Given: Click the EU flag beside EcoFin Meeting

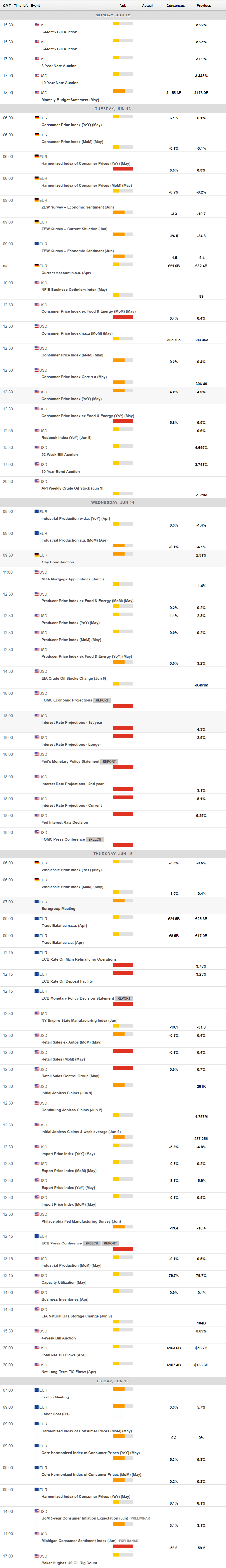Looking at the screenshot, I should pos(36,1390).
